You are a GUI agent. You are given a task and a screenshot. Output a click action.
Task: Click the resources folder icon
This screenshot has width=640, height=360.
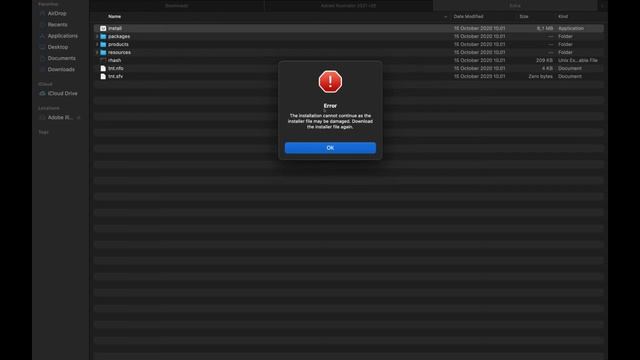pyautogui.click(x=103, y=52)
